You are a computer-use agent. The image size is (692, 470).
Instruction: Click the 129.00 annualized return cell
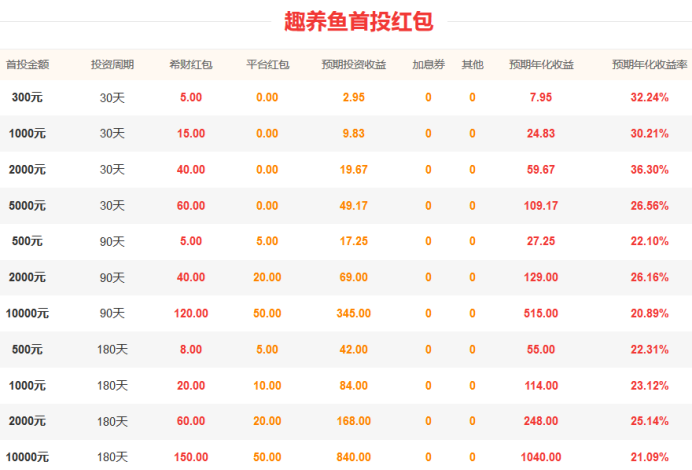point(541,277)
